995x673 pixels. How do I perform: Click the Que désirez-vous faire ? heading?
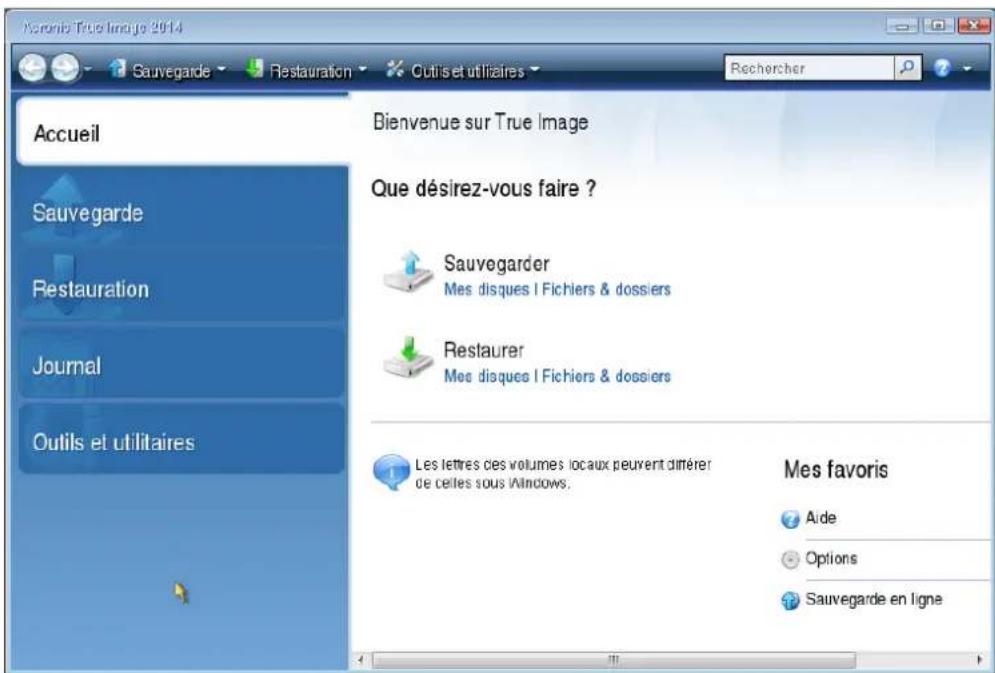point(483,188)
